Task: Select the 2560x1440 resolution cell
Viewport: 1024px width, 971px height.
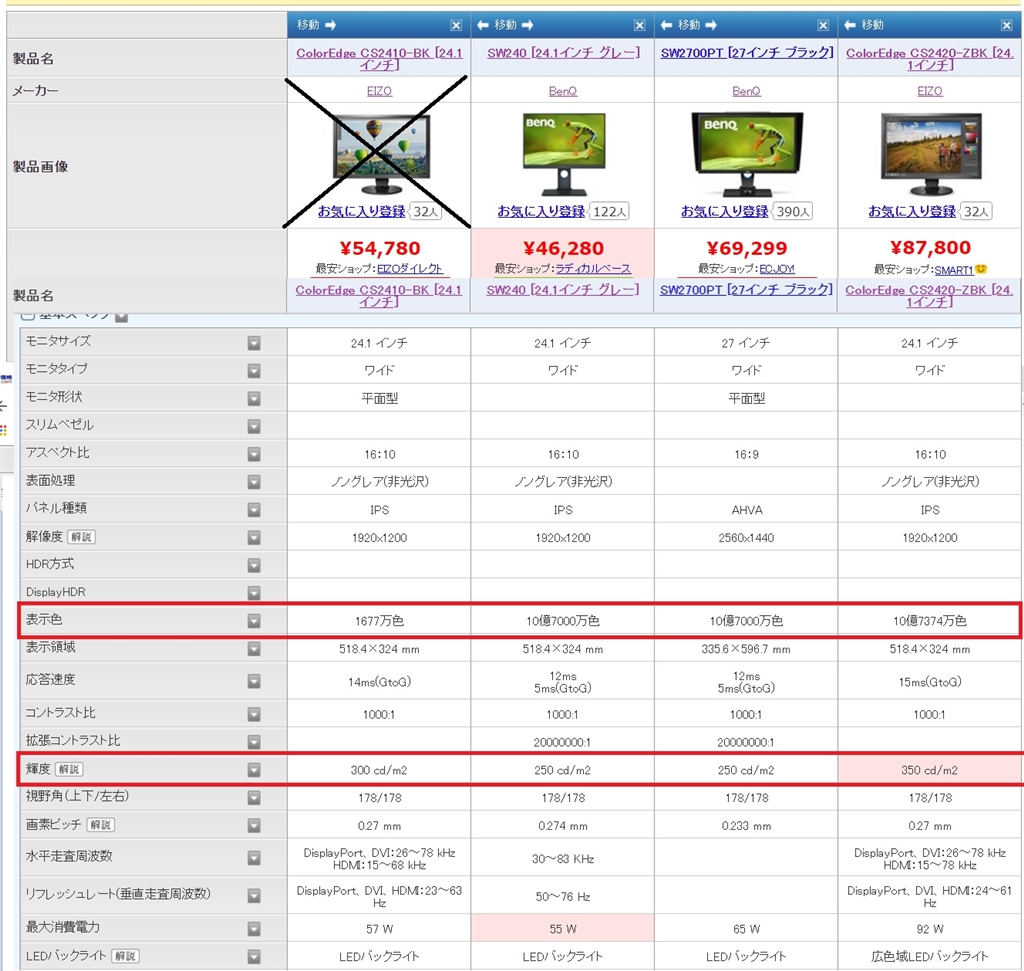Action: [746, 537]
